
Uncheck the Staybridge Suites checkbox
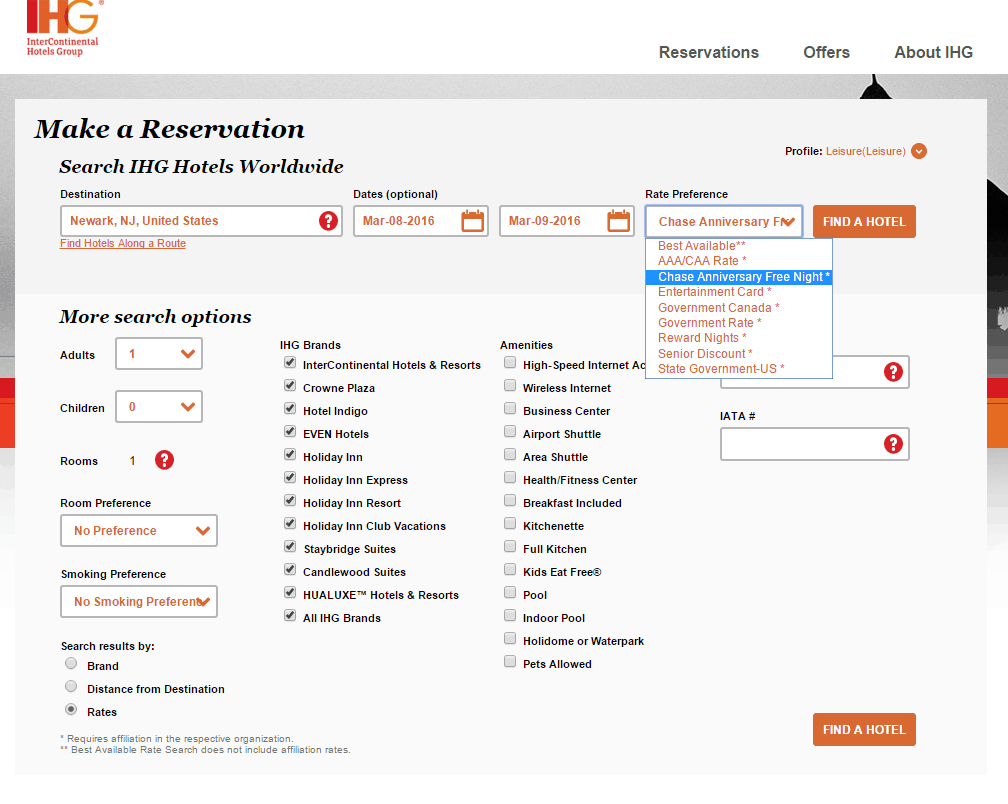click(x=291, y=547)
